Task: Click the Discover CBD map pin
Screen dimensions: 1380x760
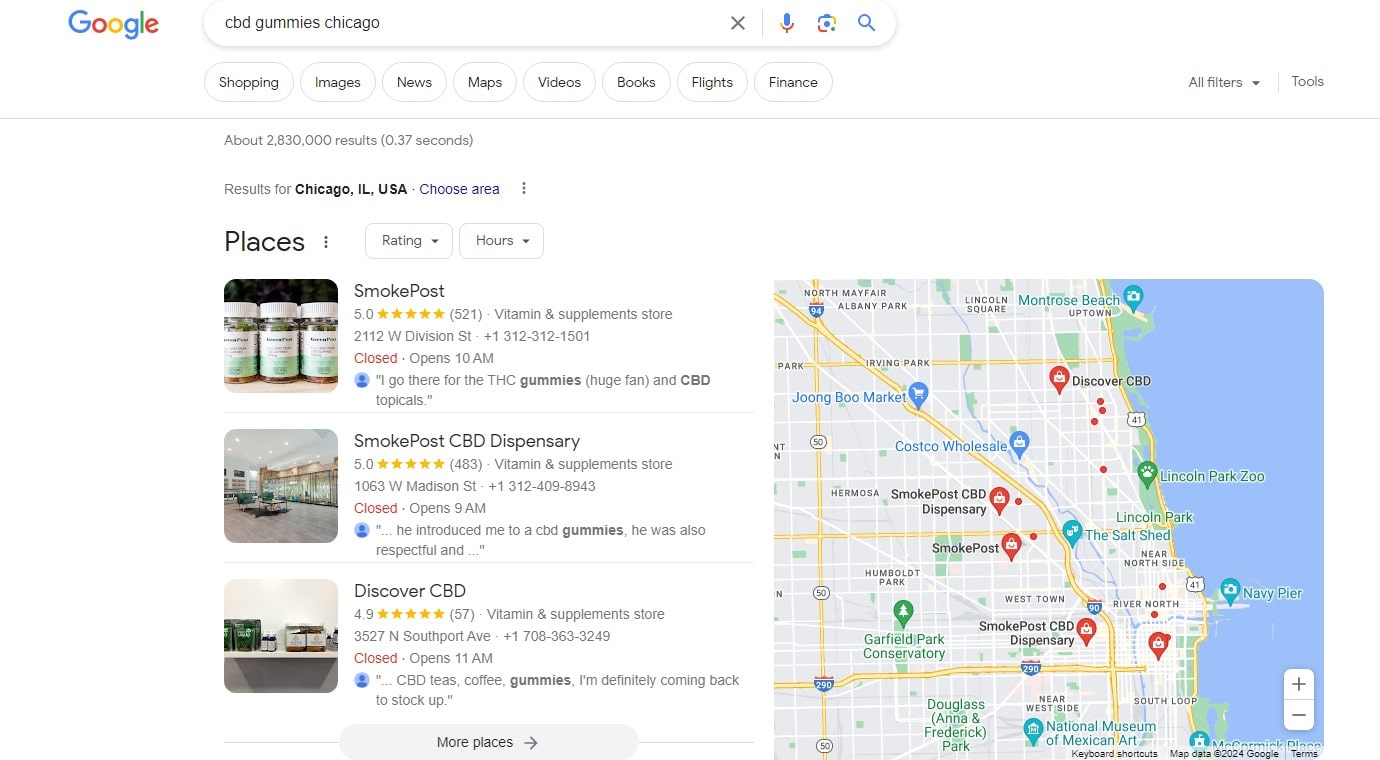Action: point(1059,379)
